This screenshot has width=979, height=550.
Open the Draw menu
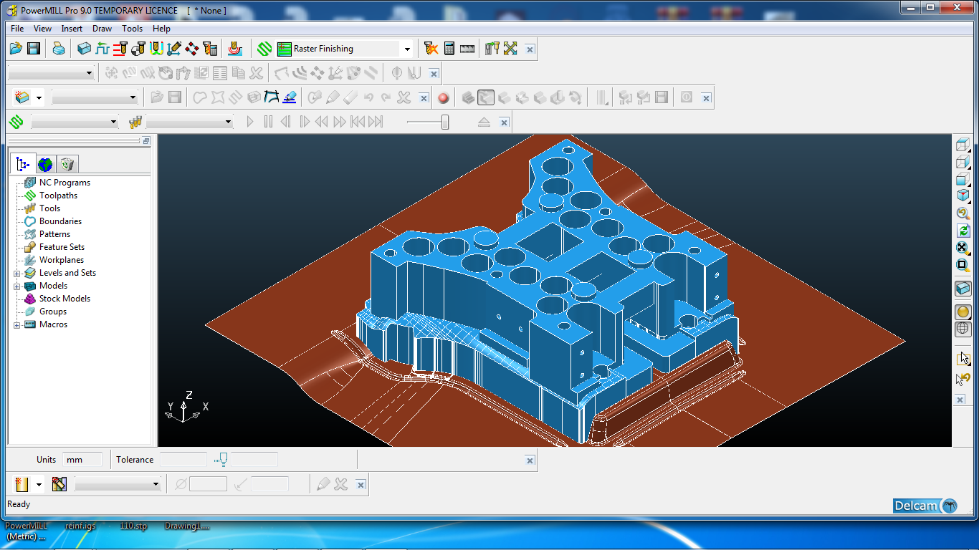(102, 29)
